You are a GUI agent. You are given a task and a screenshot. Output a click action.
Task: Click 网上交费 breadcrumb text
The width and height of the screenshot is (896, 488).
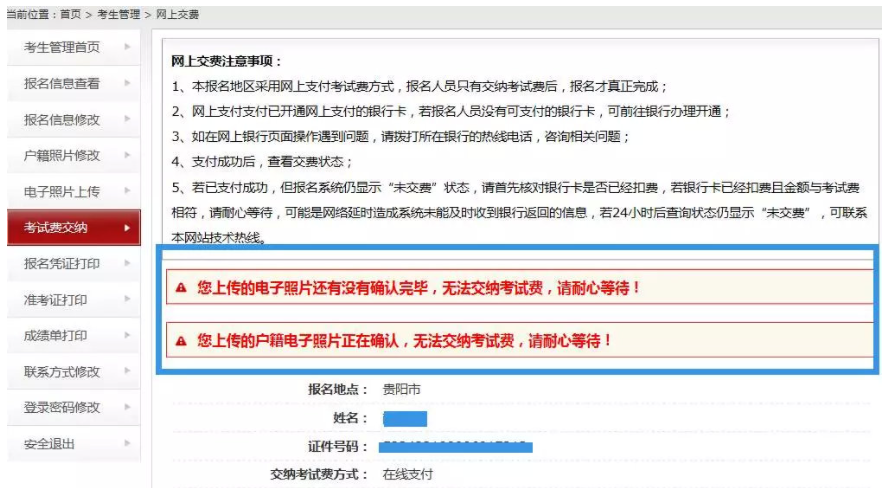(x=176, y=15)
